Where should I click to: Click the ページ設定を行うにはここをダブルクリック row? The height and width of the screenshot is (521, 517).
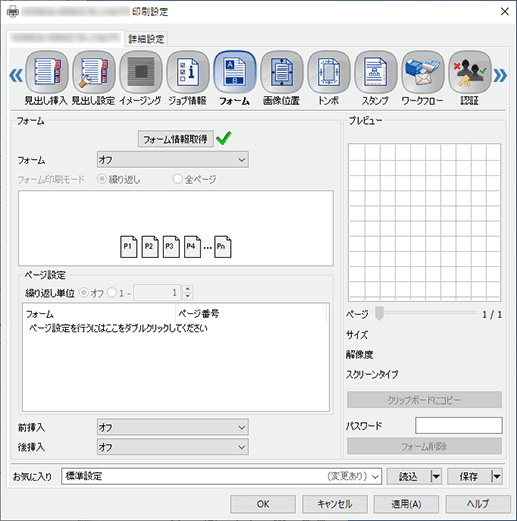tap(176, 328)
